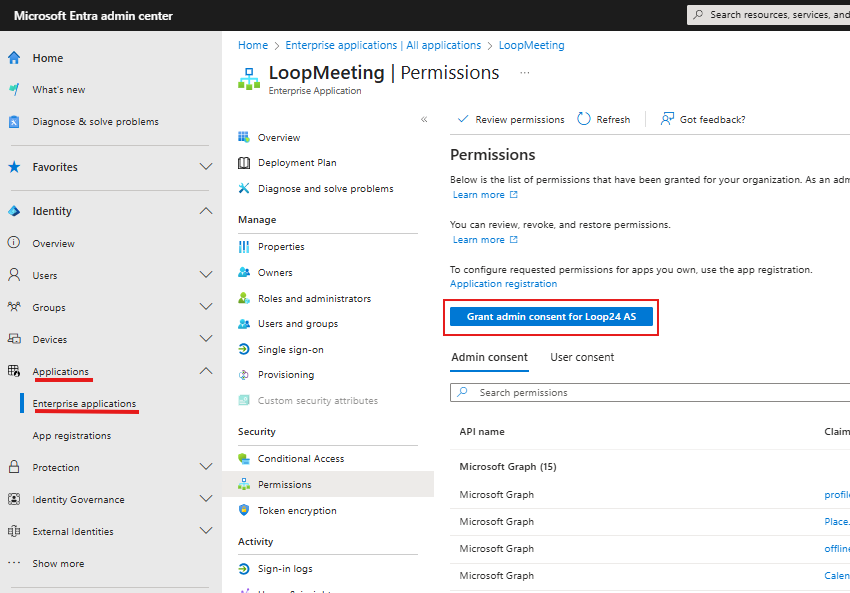Click the Home house icon in sidebar

click(14, 58)
